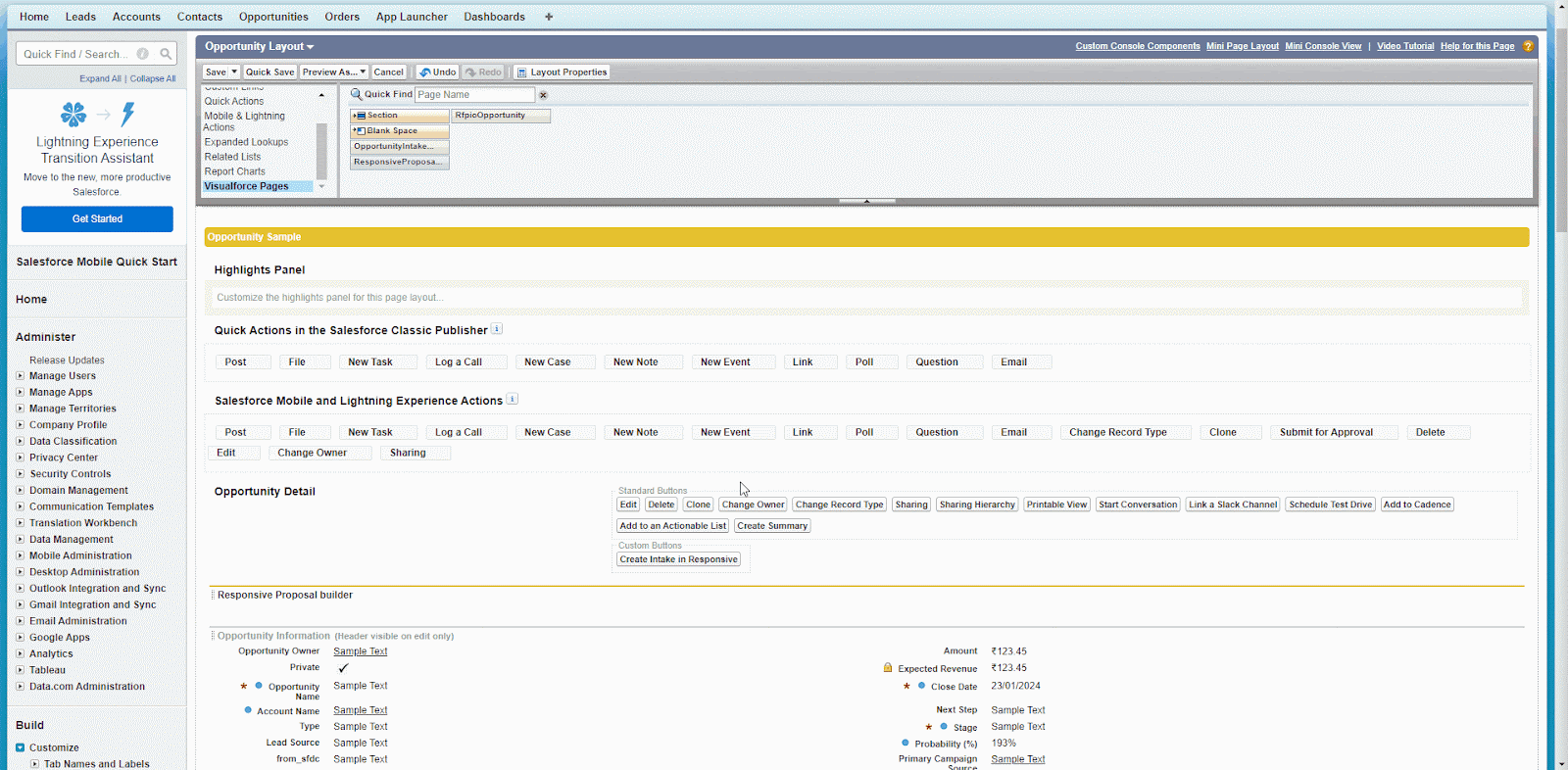Select Report Charts palette category
Image resolution: width=1568 pixels, height=770 pixels.
pyautogui.click(x=234, y=171)
